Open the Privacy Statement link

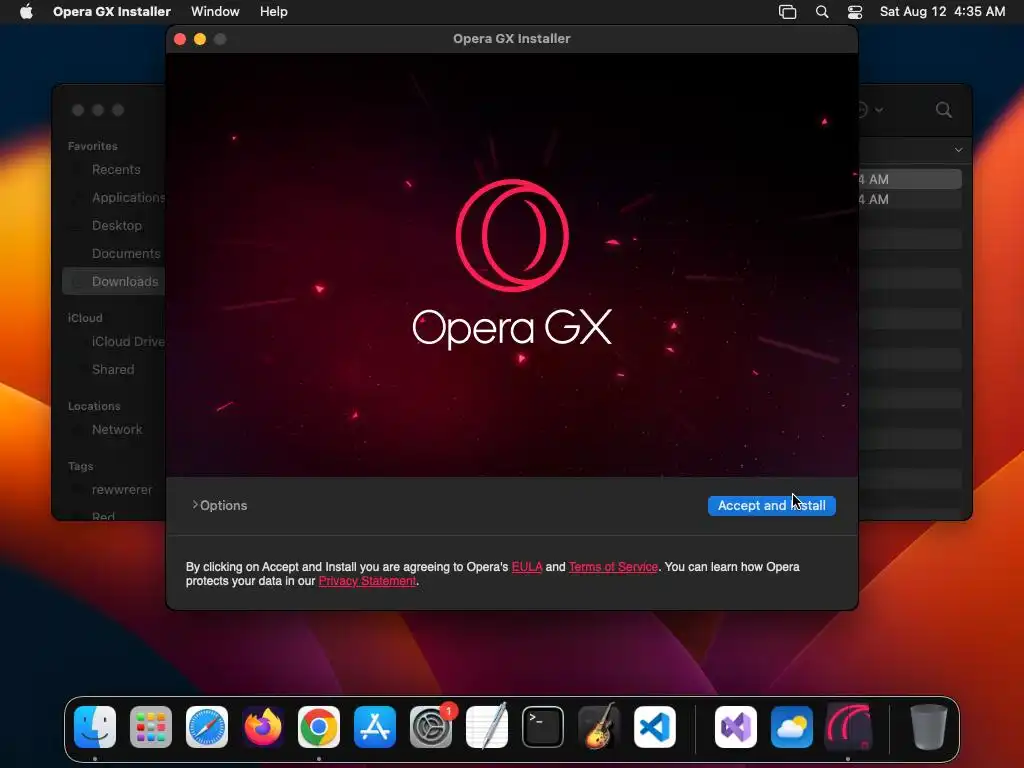(367, 581)
